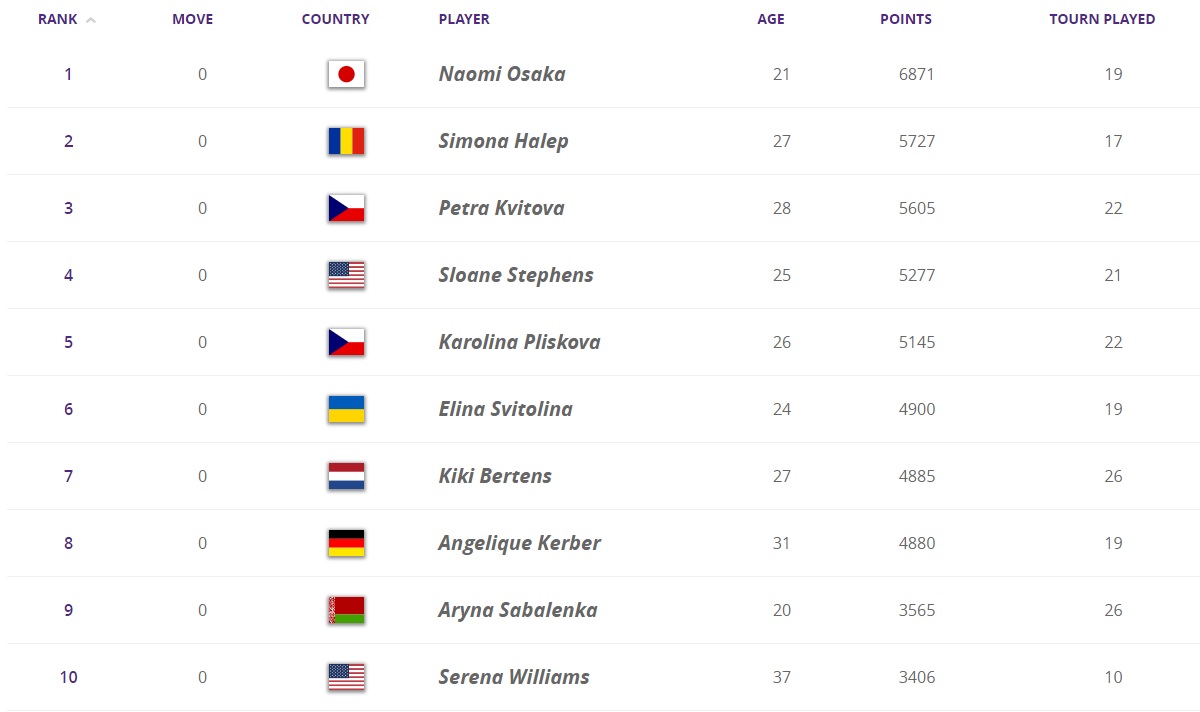The height and width of the screenshot is (712, 1200).
Task: Click Netherlands flag icon beside Kiki Bertens
Action: (346, 476)
